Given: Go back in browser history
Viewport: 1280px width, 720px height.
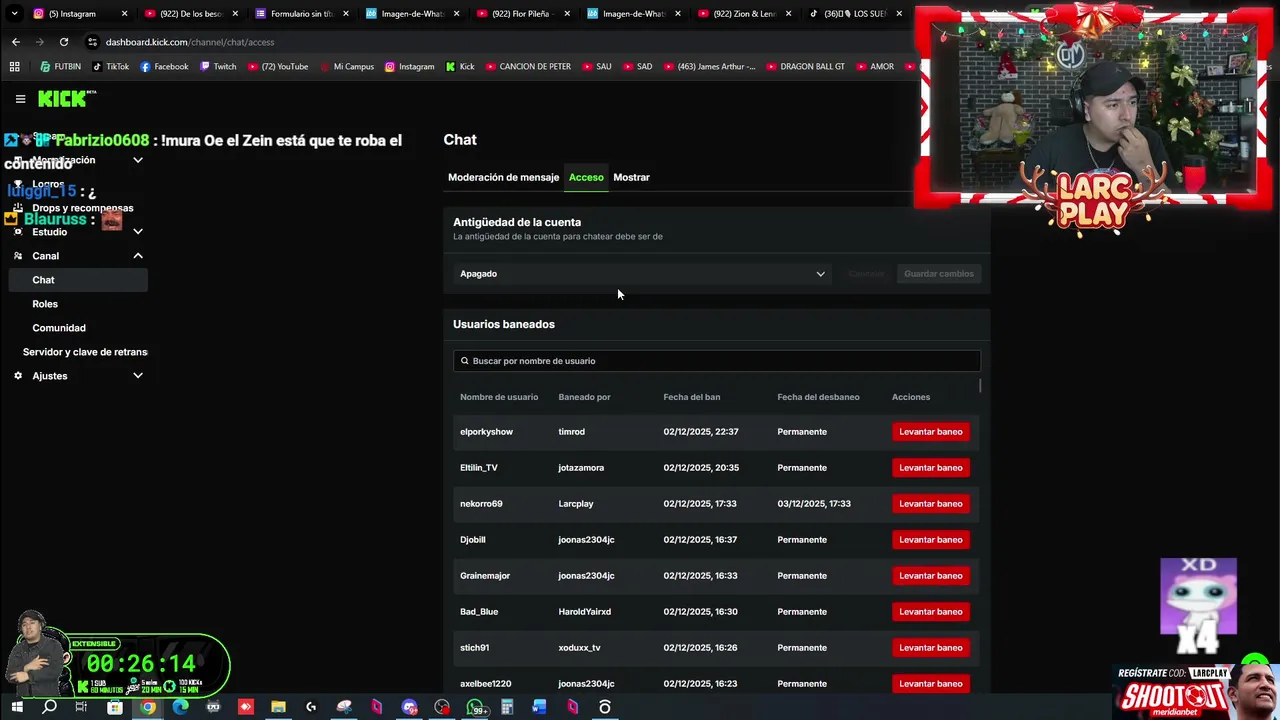Looking at the screenshot, I should (16, 42).
